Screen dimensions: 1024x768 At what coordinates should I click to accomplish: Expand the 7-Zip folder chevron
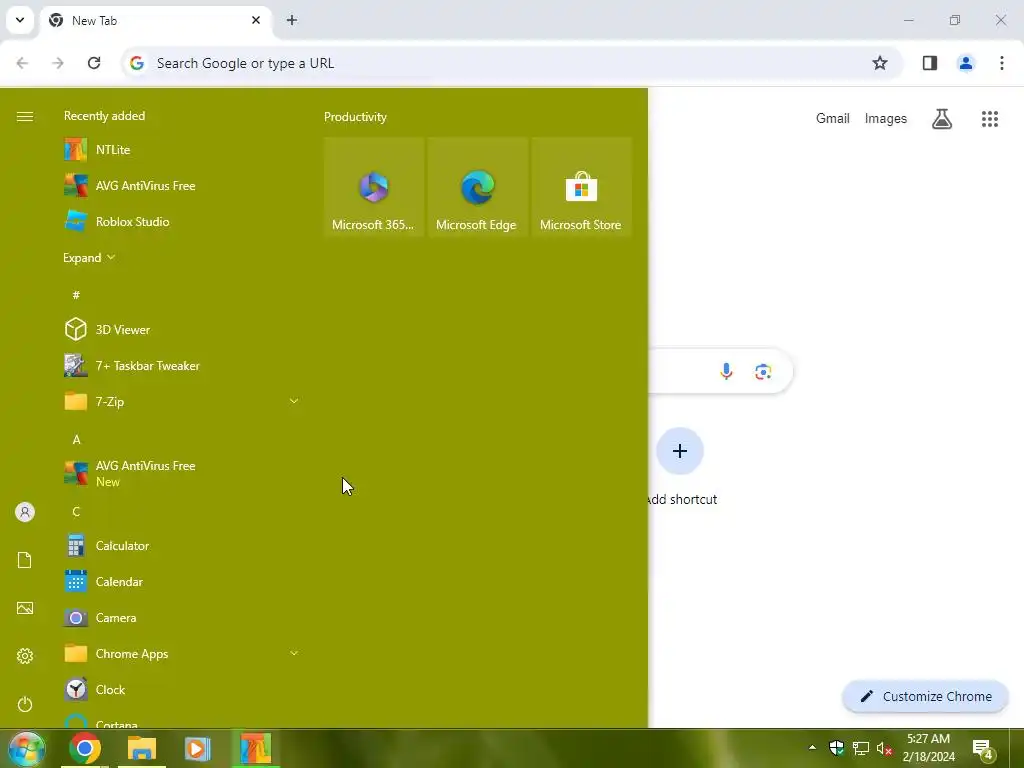pyautogui.click(x=294, y=401)
